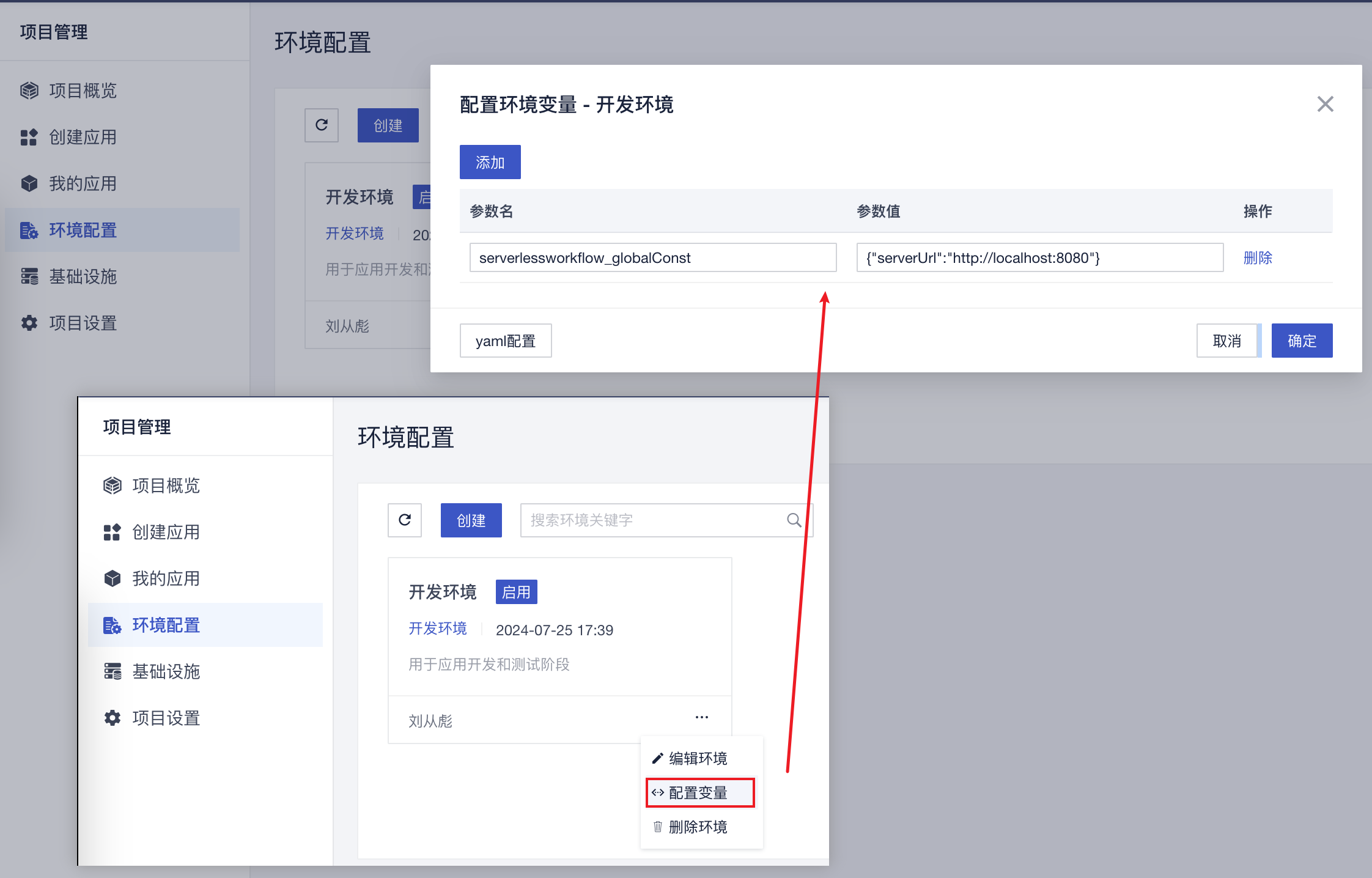Click the search magnifier icon
1372x878 pixels.
(794, 520)
